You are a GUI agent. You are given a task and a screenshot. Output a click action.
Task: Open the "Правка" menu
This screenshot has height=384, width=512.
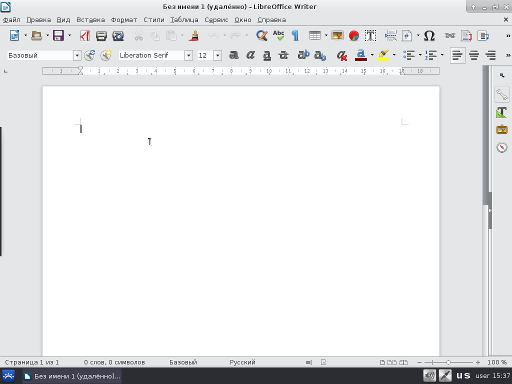[x=39, y=20]
